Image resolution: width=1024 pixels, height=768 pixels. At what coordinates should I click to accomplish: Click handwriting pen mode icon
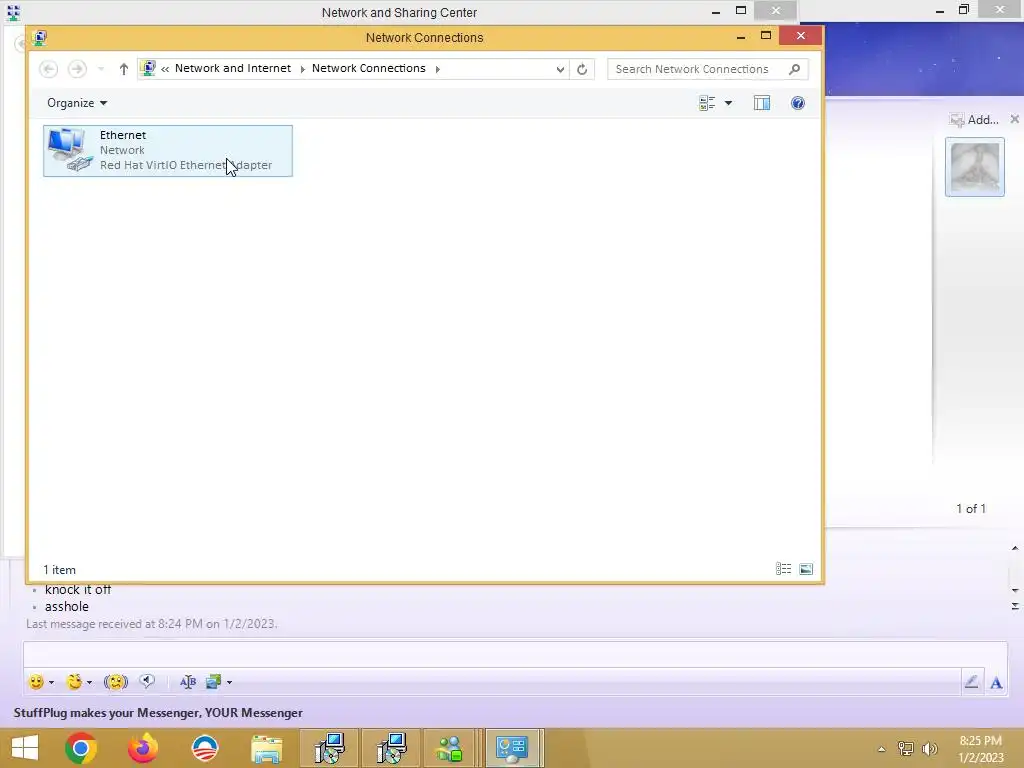pos(972,682)
